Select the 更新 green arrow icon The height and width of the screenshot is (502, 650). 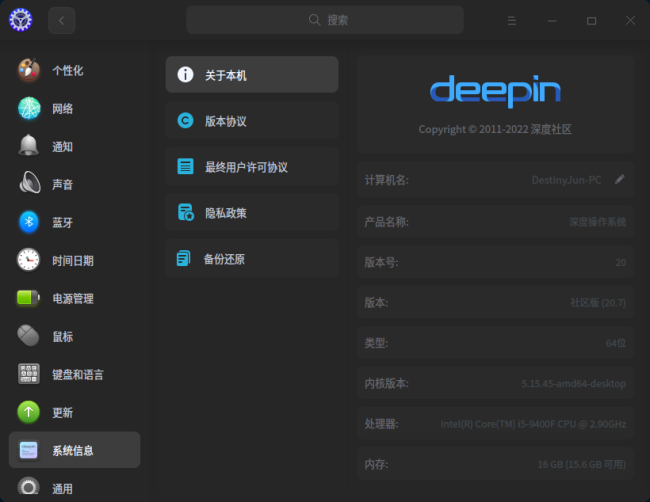29,412
